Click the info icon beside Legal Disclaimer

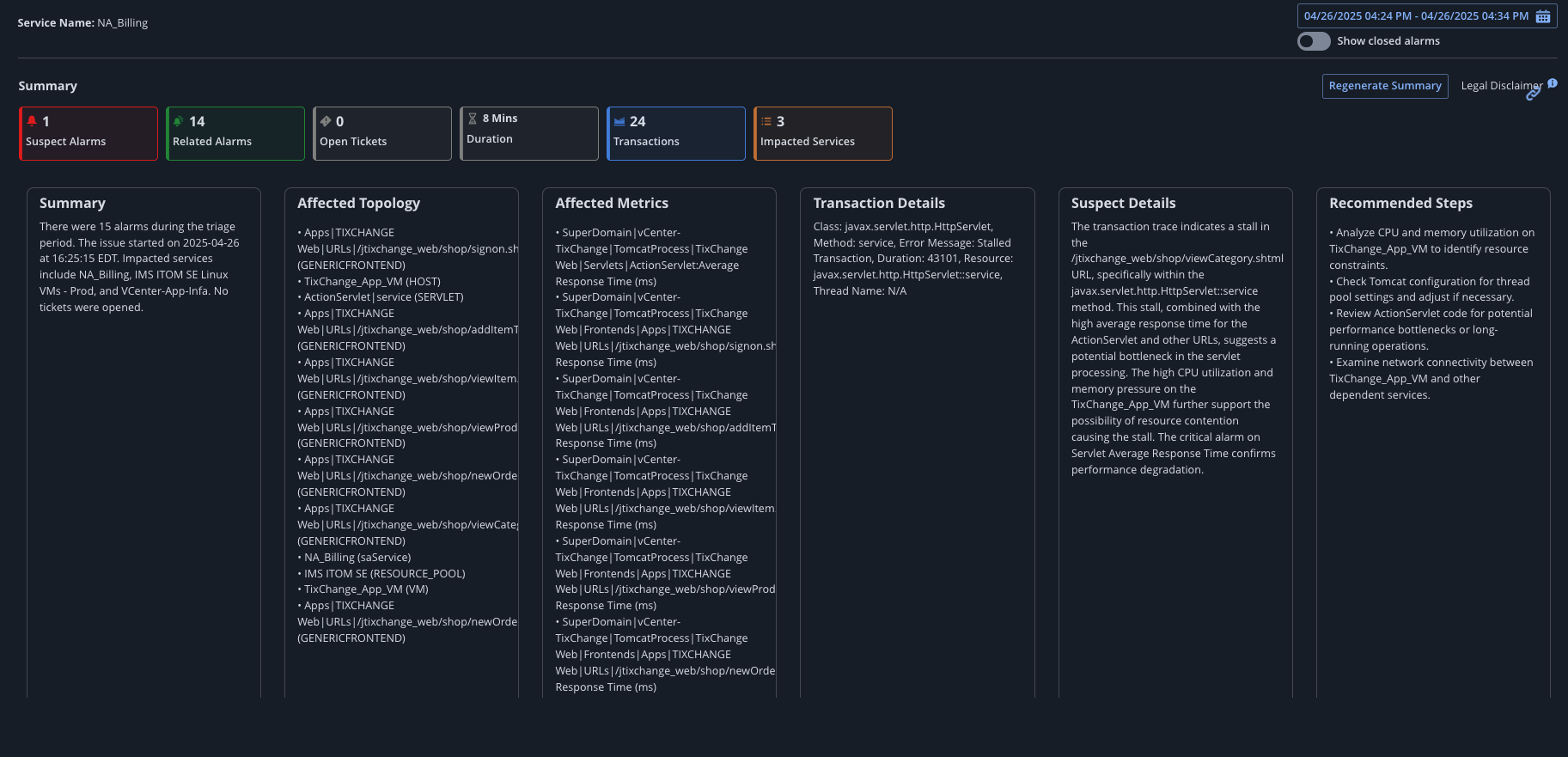(x=1553, y=83)
